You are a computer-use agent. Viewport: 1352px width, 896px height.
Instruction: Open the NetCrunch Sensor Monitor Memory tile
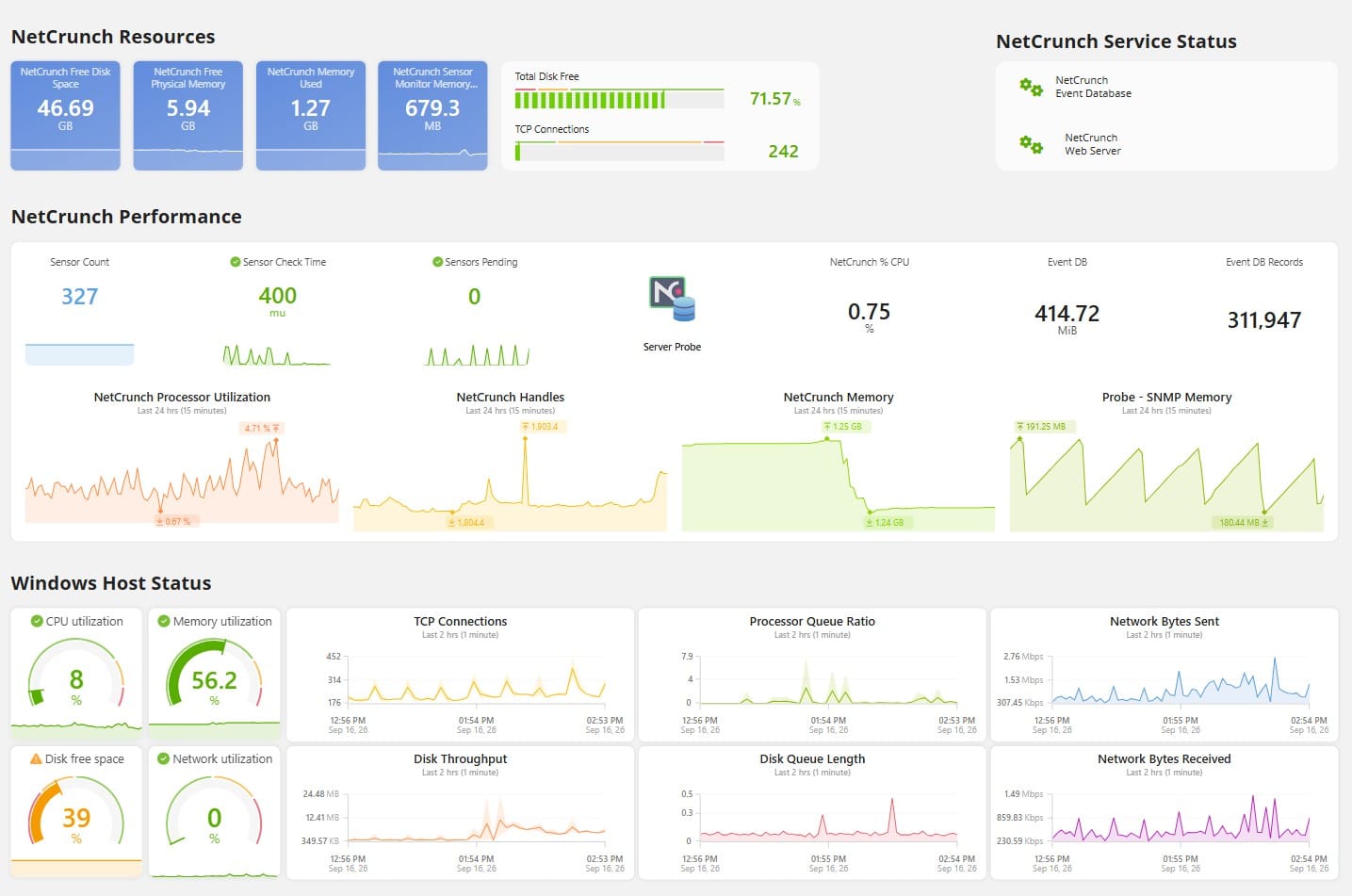[x=432, y=116]
